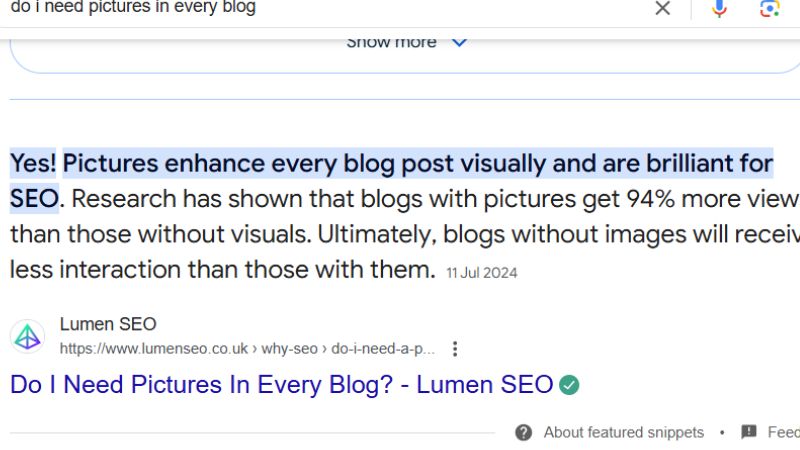This screenshot has width=800, height=450.
Task: Click the Lumen SEO pyramid favicon
Action: point(28,337)
